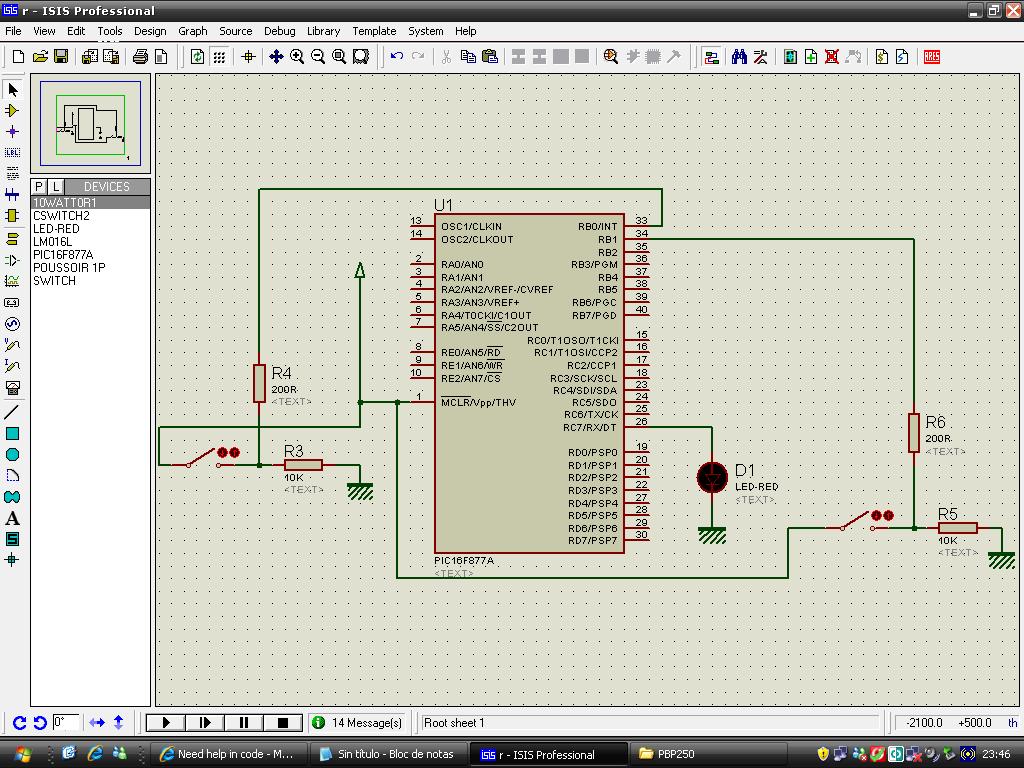Click the rotate clockwise icon
The width and height of the screenshot is (1024, 768).
click(19, 722)
